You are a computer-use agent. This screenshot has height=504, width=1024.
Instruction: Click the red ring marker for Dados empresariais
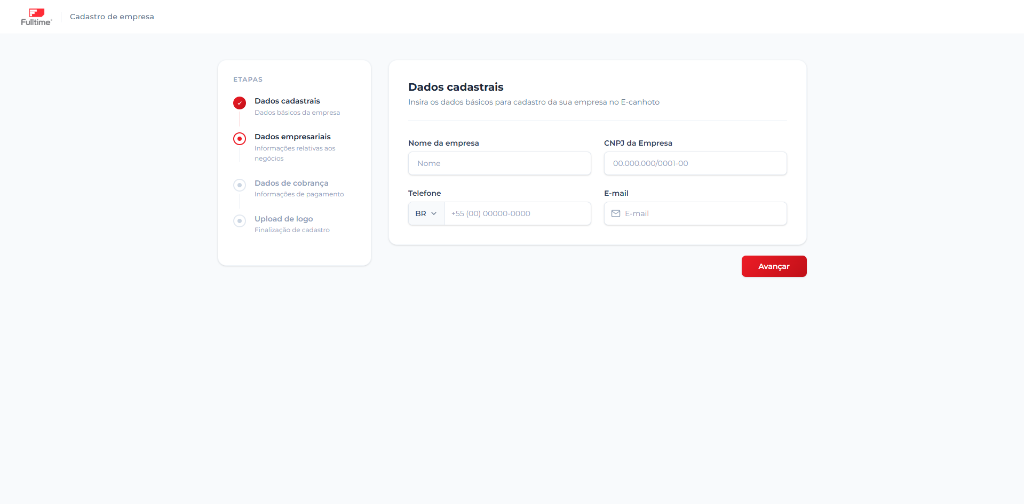tap(240, 138)
